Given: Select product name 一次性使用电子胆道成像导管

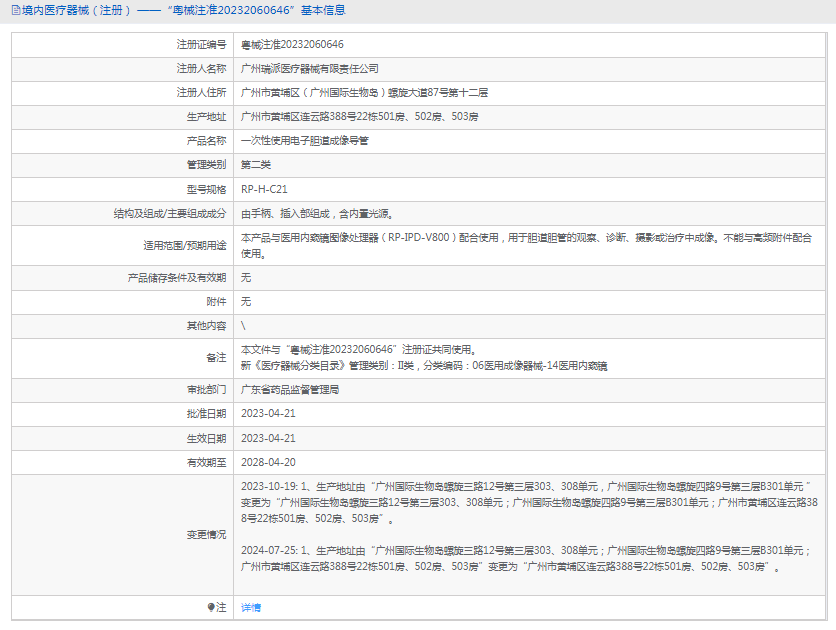Looking at the screenshot, I should click(304, 141).
